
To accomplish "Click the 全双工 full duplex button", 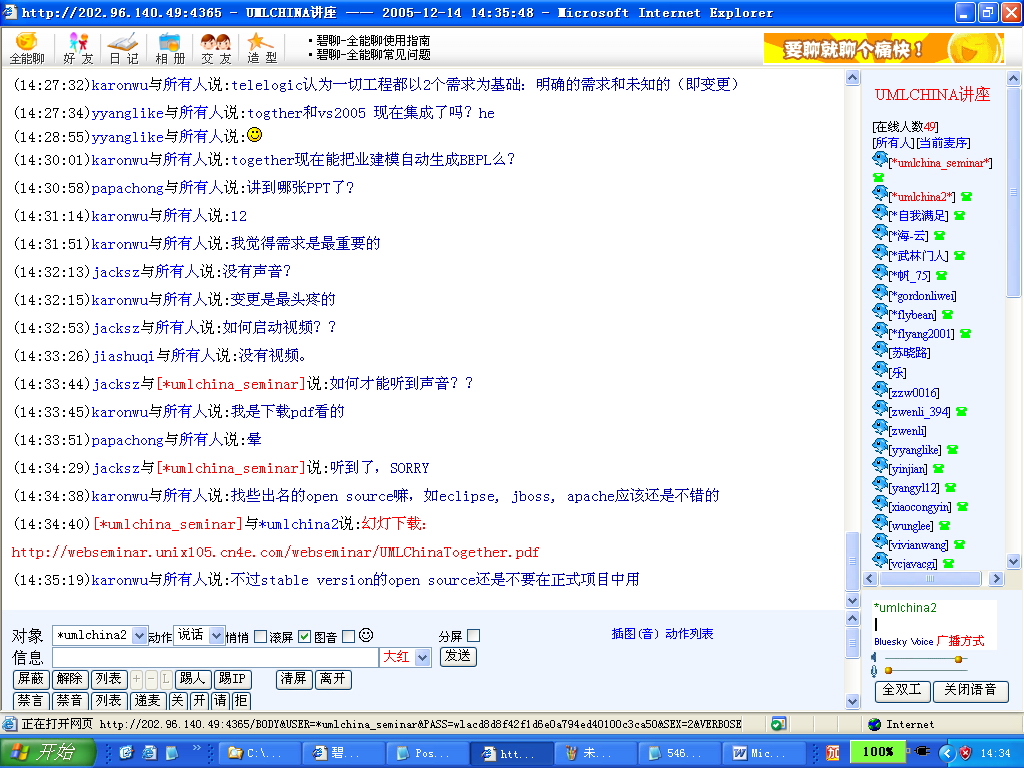I will tap(902, 690).
